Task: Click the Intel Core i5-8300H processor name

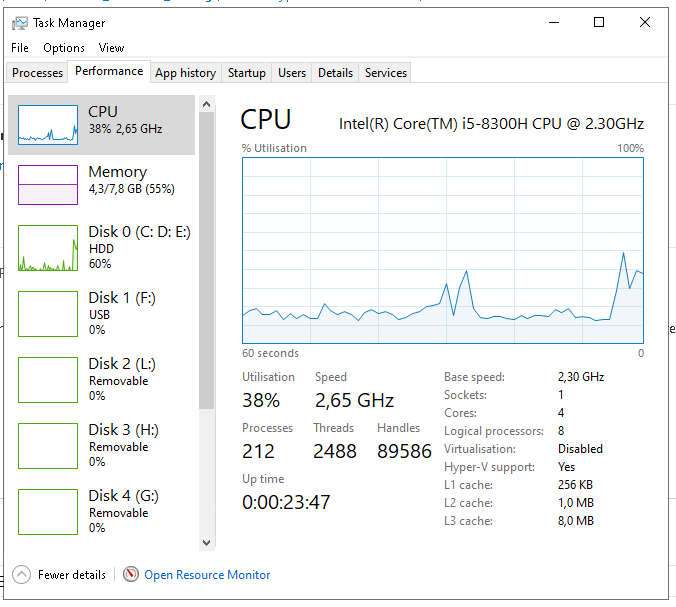Action: tap(491, 124)
